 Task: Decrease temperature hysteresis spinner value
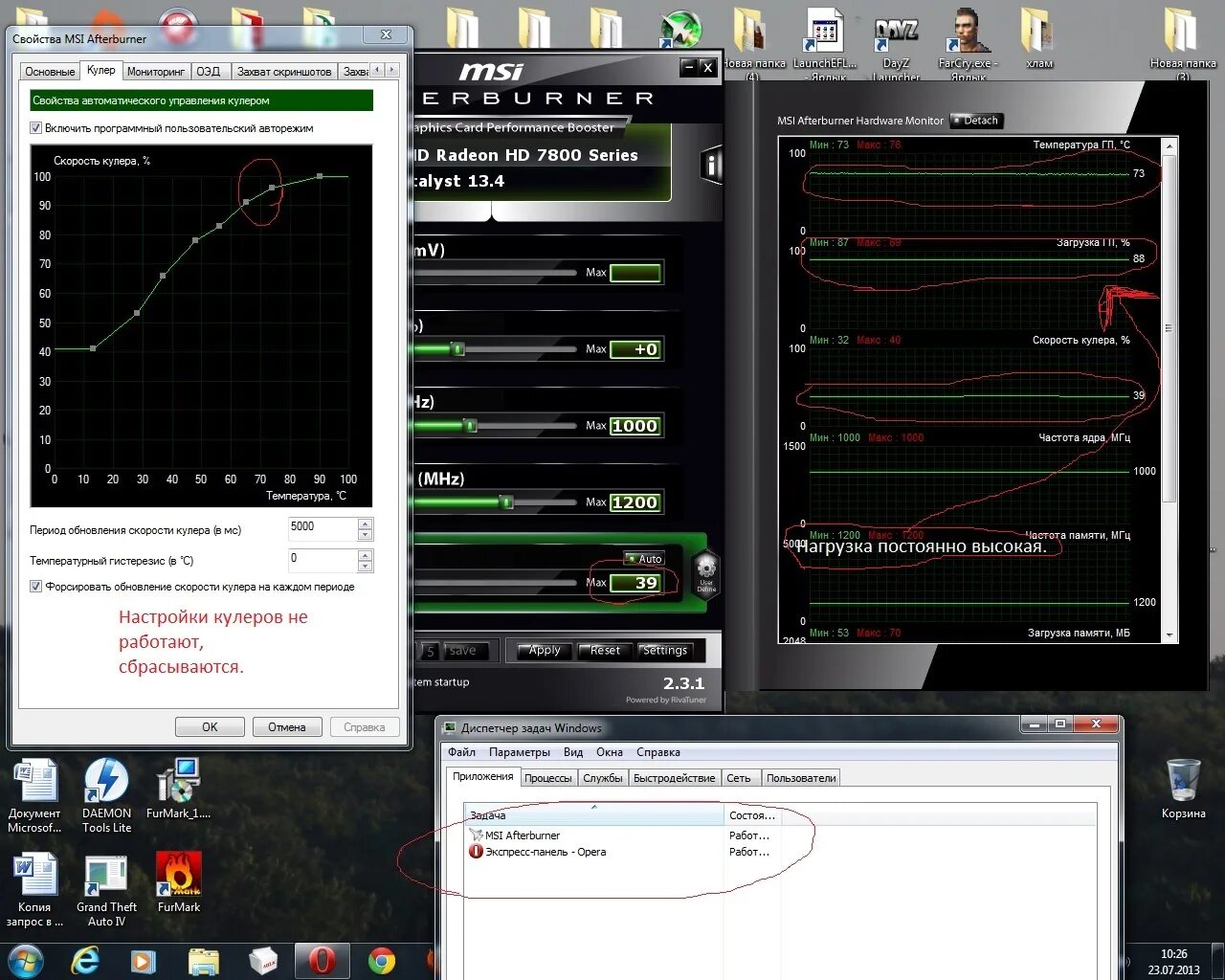(365, 567)
